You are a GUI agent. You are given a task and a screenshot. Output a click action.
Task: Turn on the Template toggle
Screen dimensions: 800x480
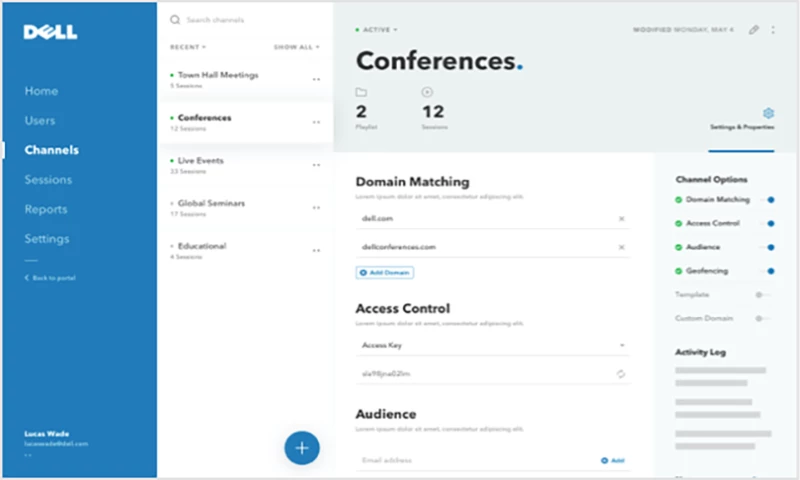click(x=762, y=295)
